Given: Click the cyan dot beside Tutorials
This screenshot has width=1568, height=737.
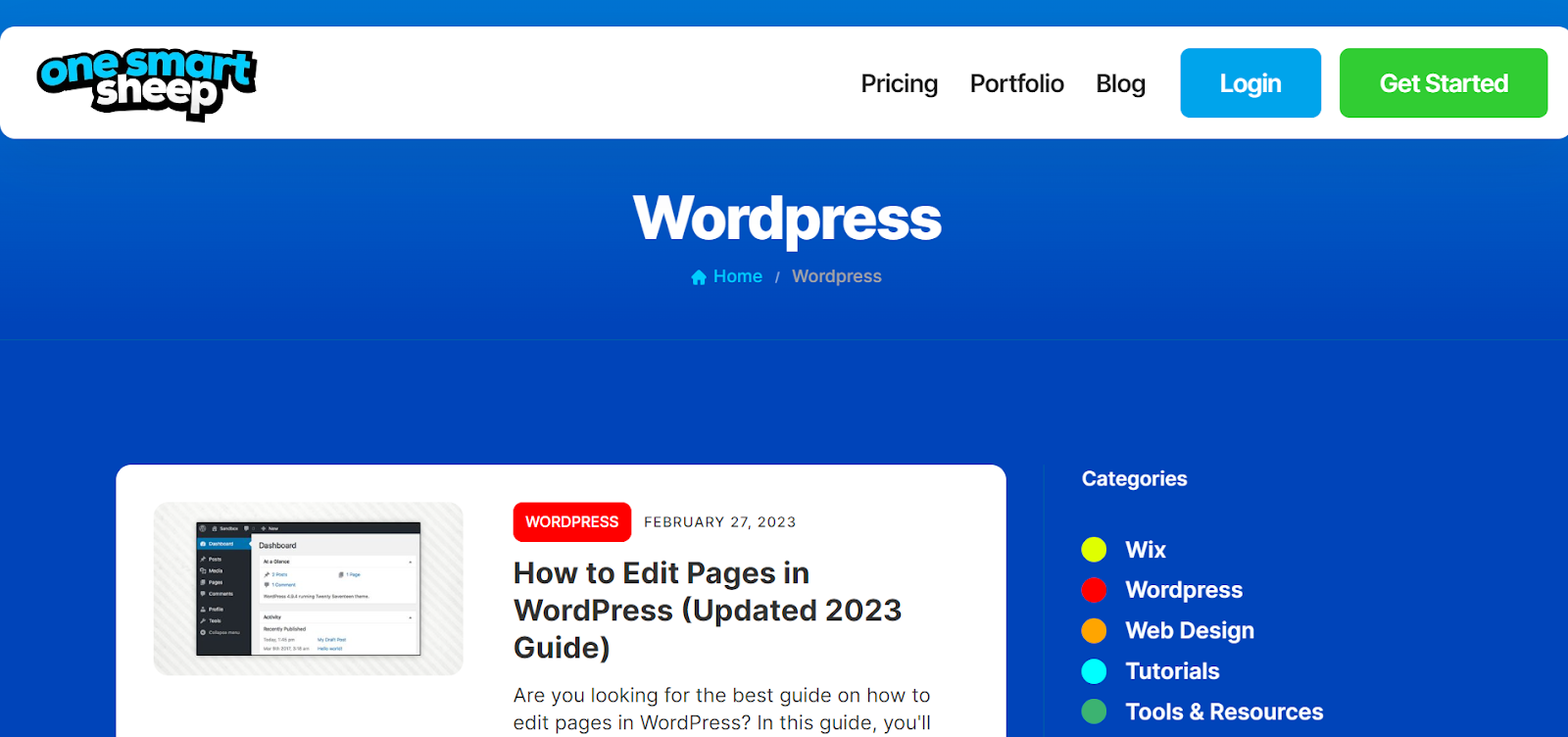Looking at the screenshot, I should 1094,671.
